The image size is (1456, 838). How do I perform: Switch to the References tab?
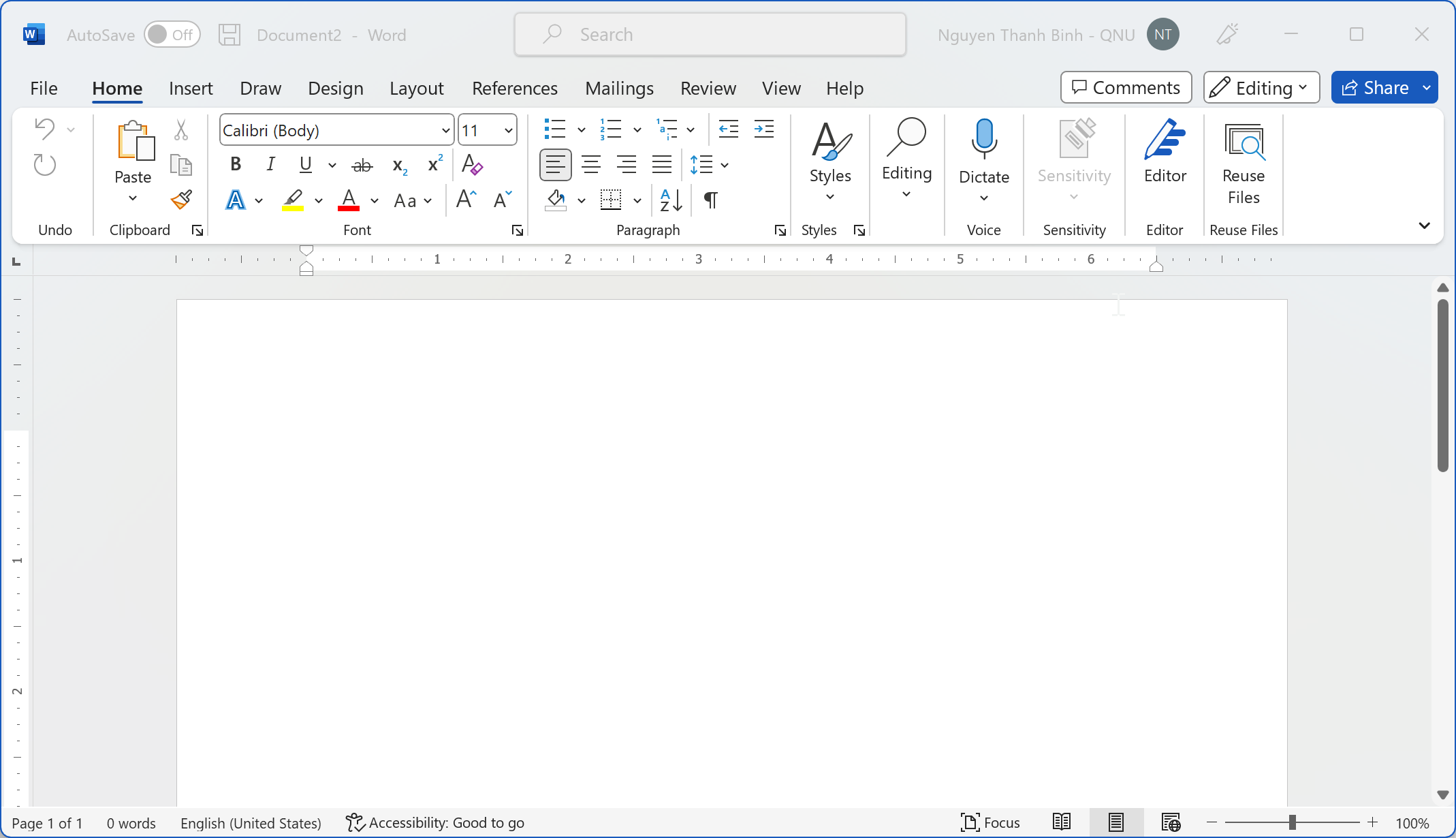click(x=515, y=89)
